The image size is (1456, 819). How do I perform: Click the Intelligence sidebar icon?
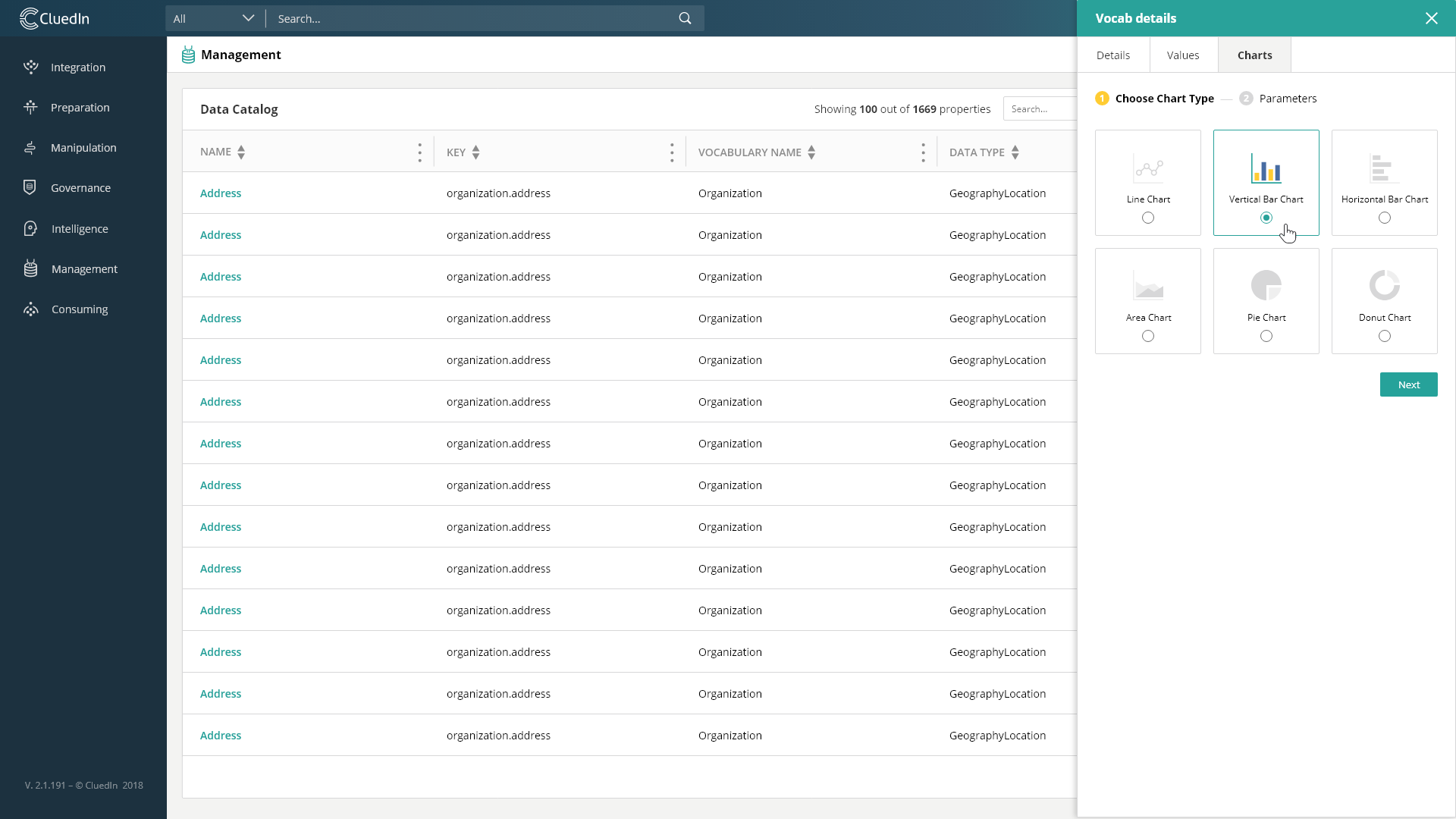point(30,228)
